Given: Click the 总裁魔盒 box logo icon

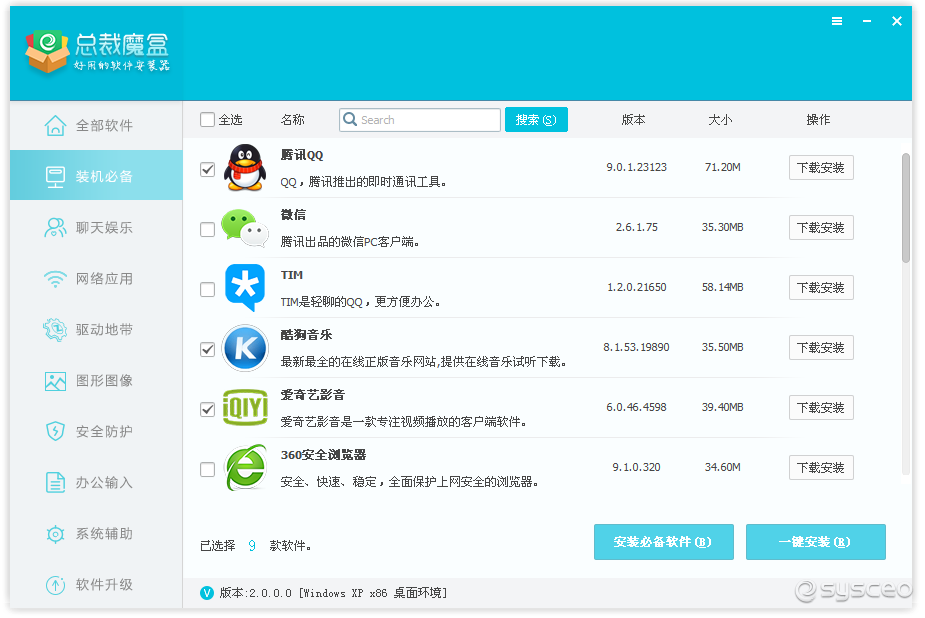Looking at the screenshot, I should [x=47, y=52].
